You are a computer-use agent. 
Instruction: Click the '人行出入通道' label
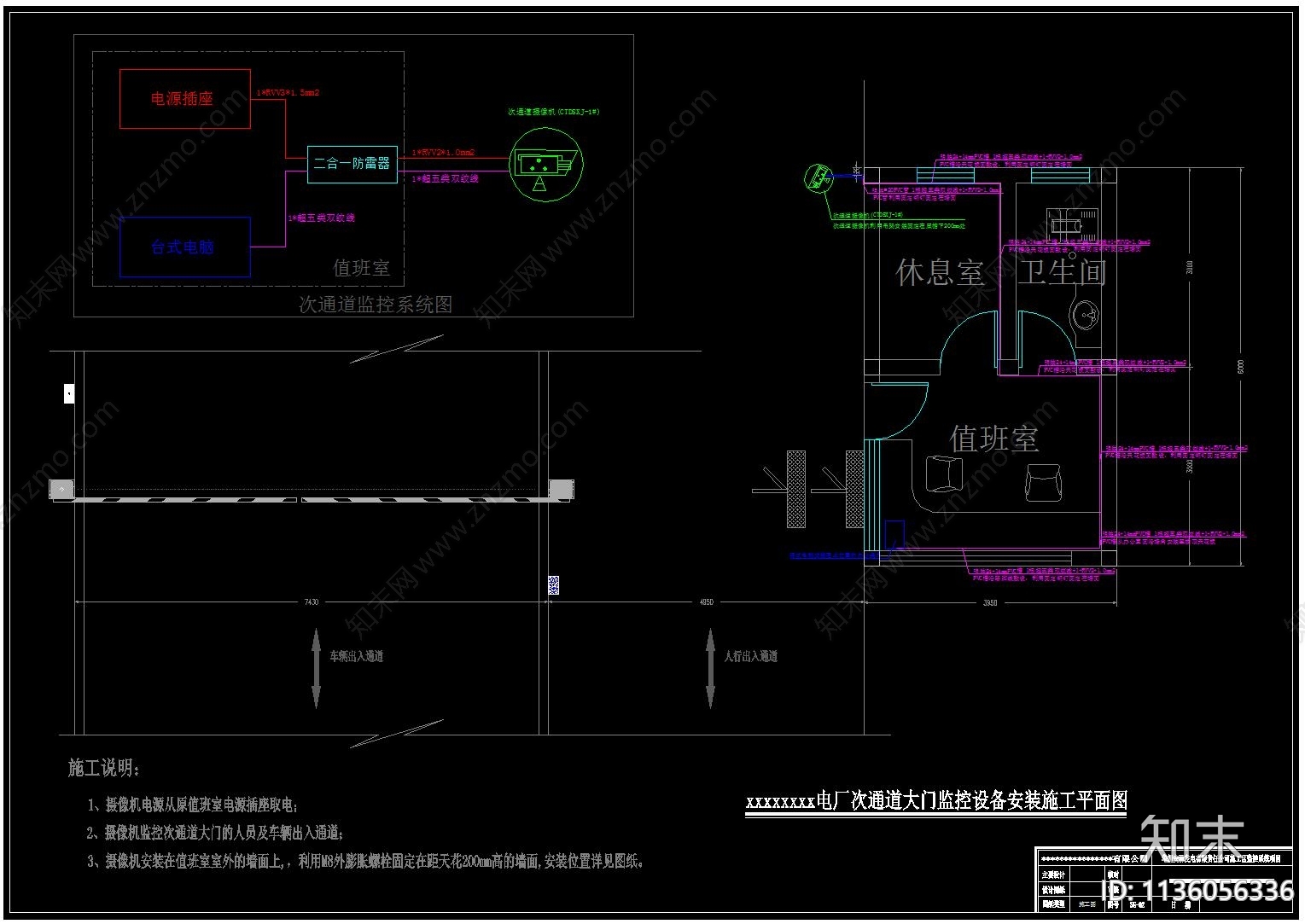point(751,656)
